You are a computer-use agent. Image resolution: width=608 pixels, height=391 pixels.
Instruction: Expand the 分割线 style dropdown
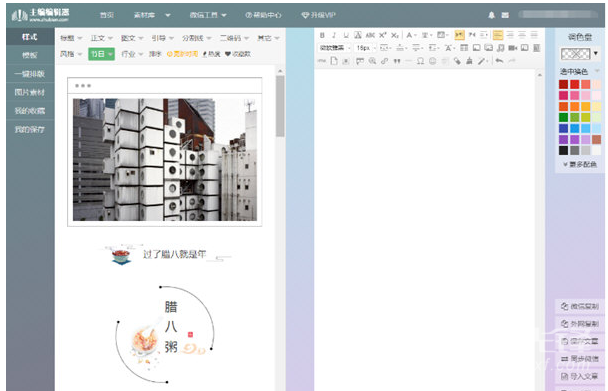click(x=197, y=38)
